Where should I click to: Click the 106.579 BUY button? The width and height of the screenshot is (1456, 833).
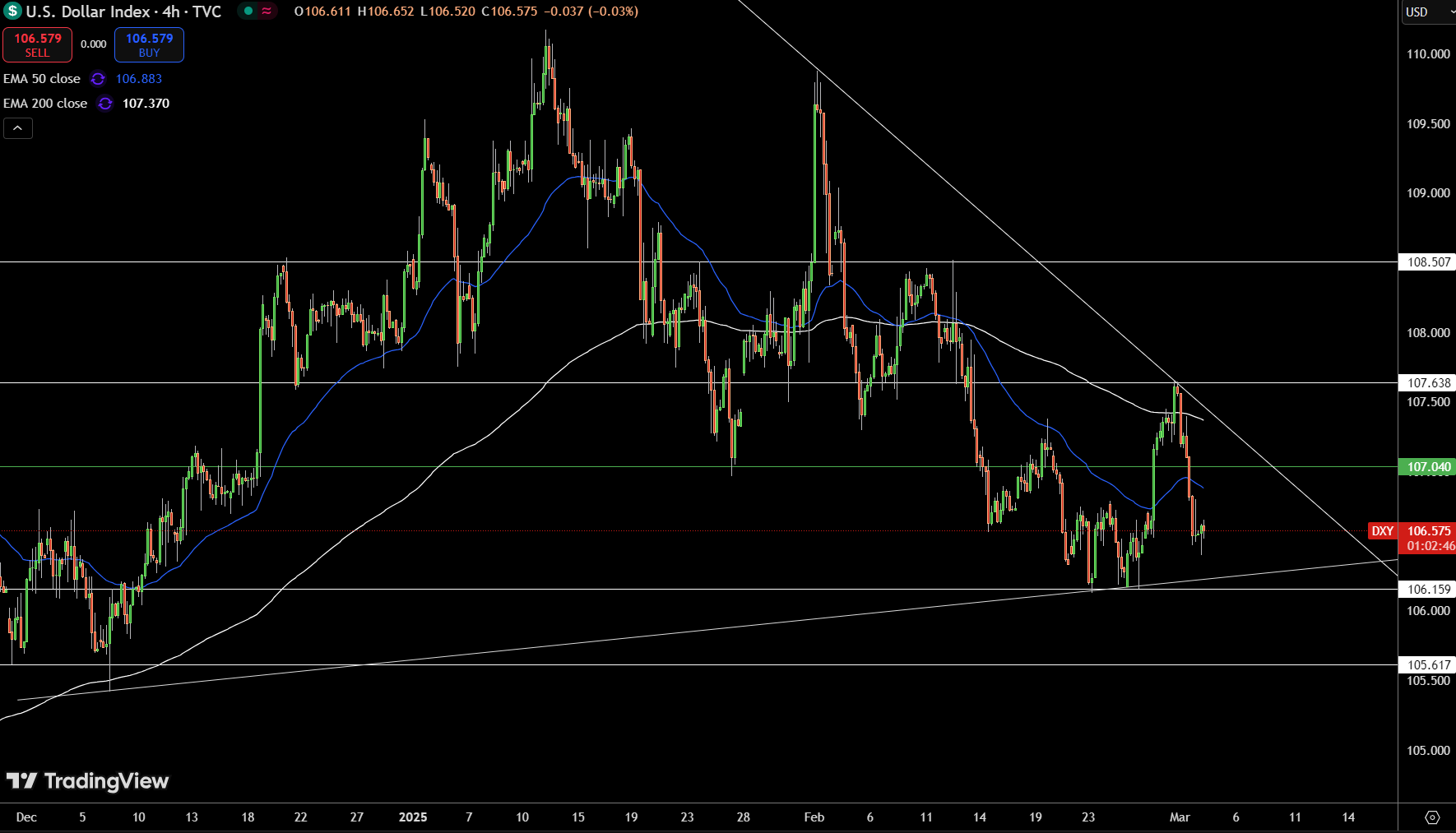(x=149, y=45)
